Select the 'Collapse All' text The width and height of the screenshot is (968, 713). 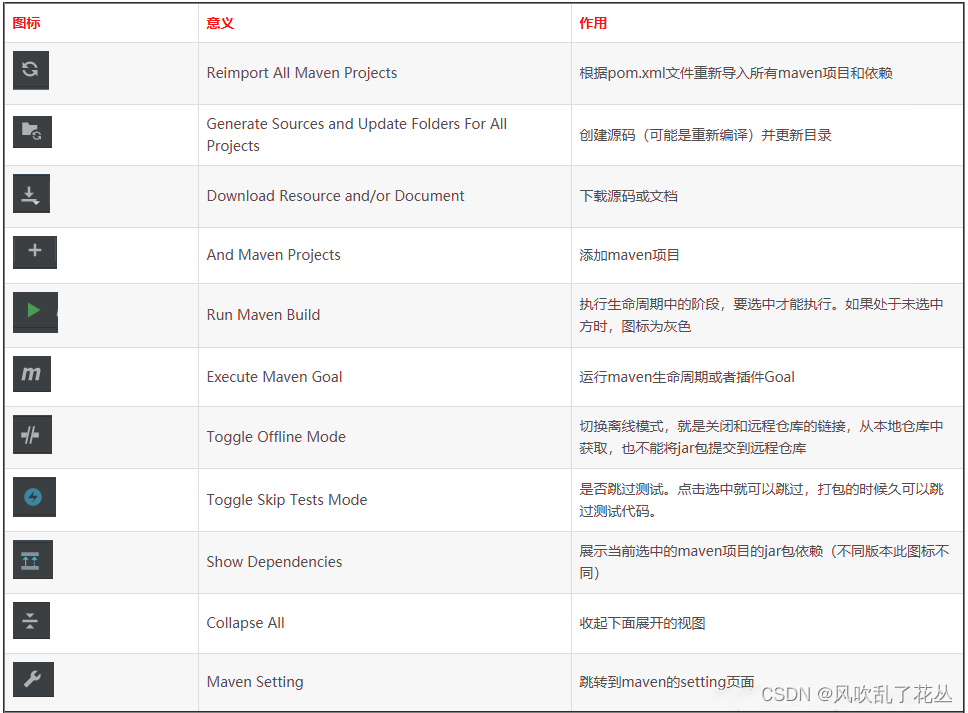[245, 623]
